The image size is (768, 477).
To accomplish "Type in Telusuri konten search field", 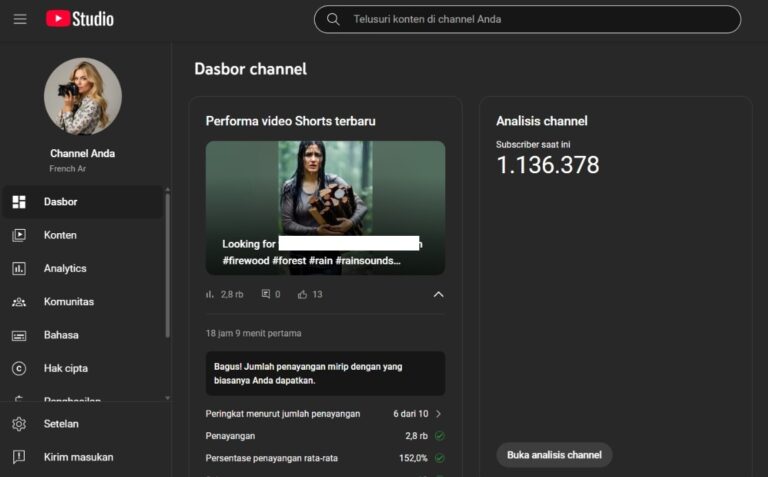I will point(540,19).
